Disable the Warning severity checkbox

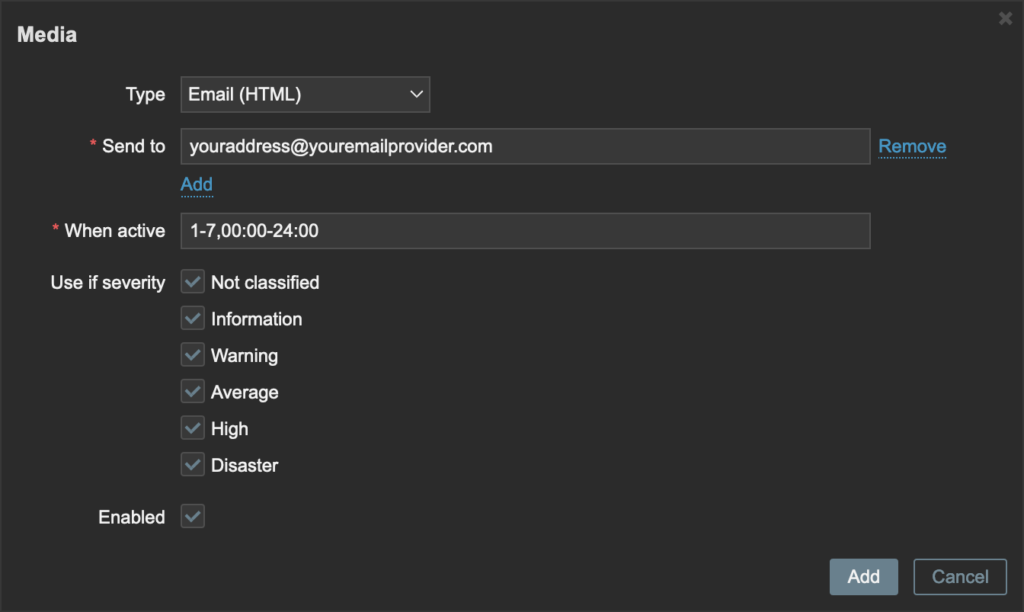click(x=193, y=355)
